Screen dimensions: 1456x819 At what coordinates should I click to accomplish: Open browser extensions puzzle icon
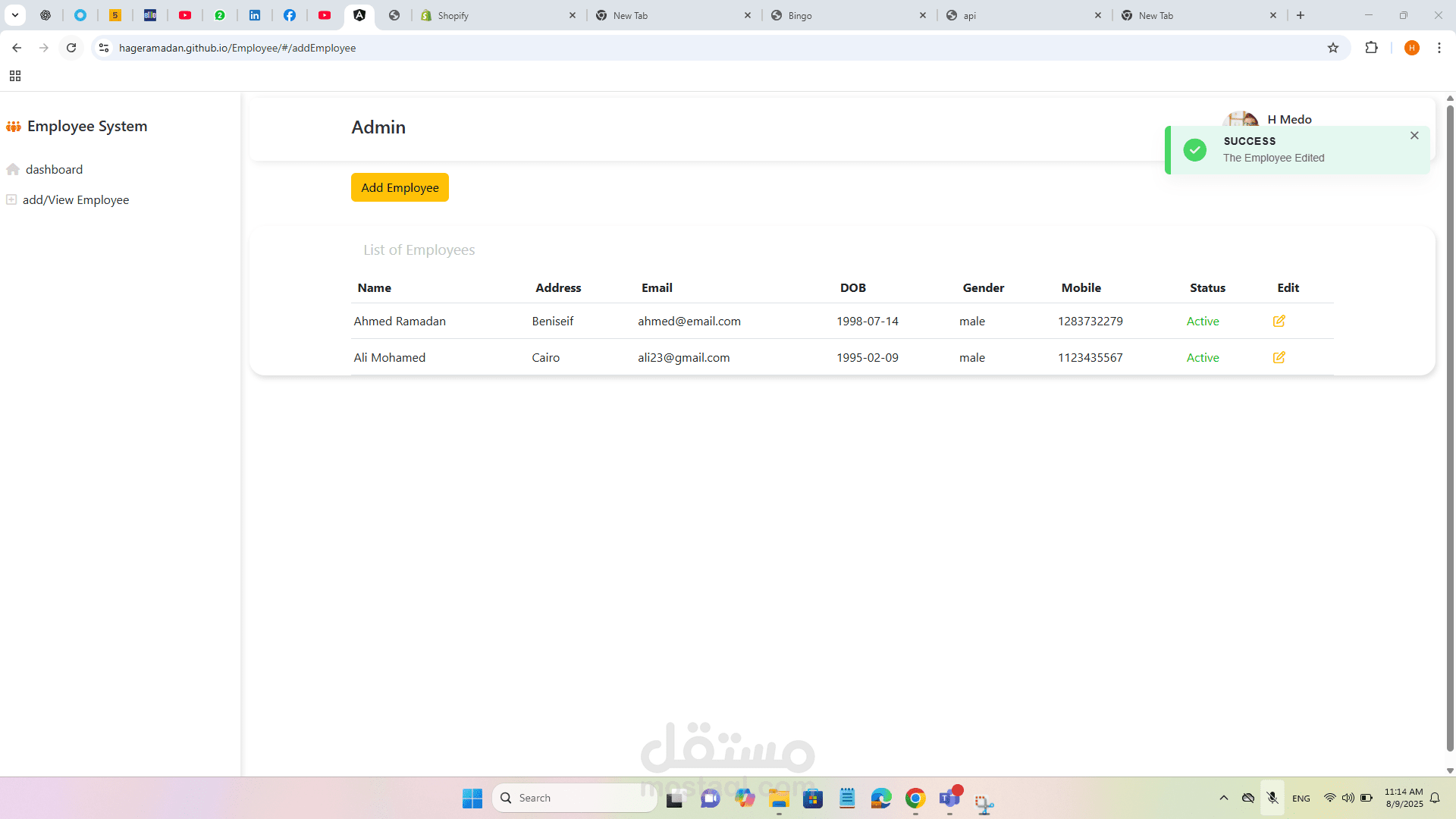tap(1371, 48)
